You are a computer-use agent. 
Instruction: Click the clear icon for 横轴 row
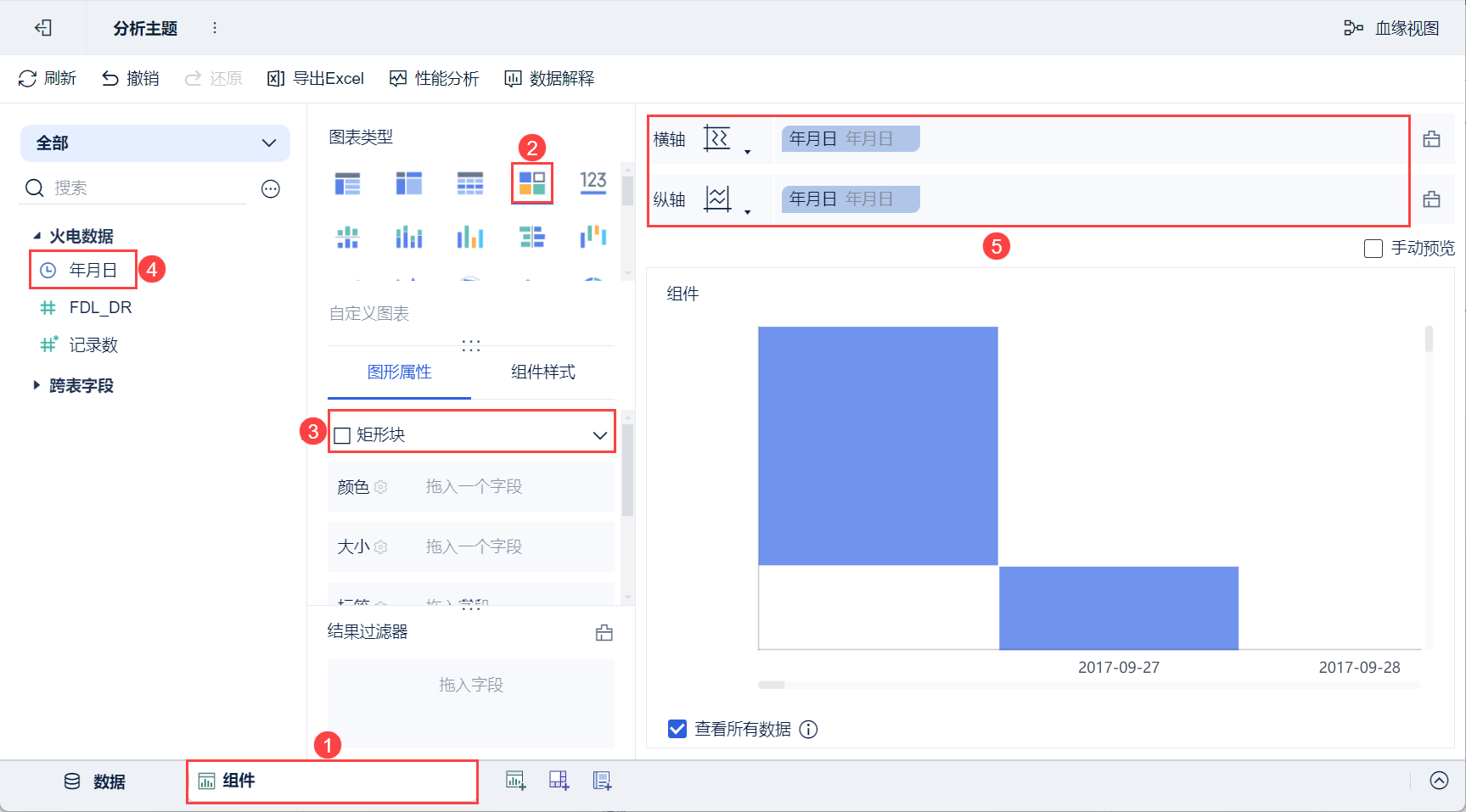[1431, 139]
